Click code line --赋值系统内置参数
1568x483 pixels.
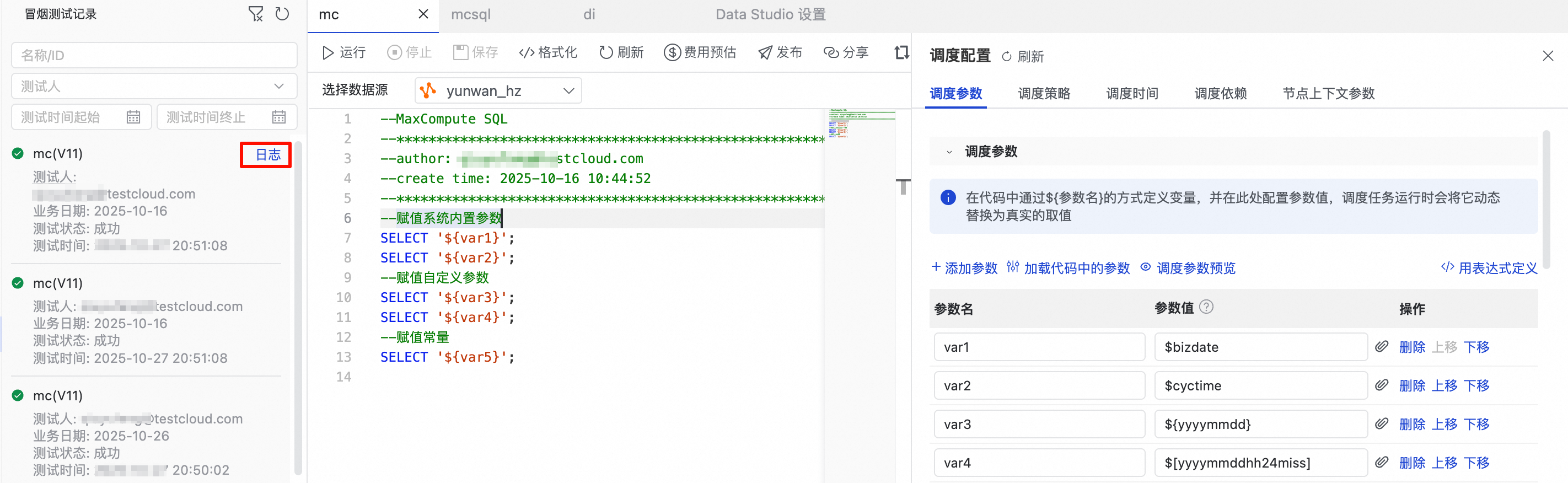pos(441,218)
